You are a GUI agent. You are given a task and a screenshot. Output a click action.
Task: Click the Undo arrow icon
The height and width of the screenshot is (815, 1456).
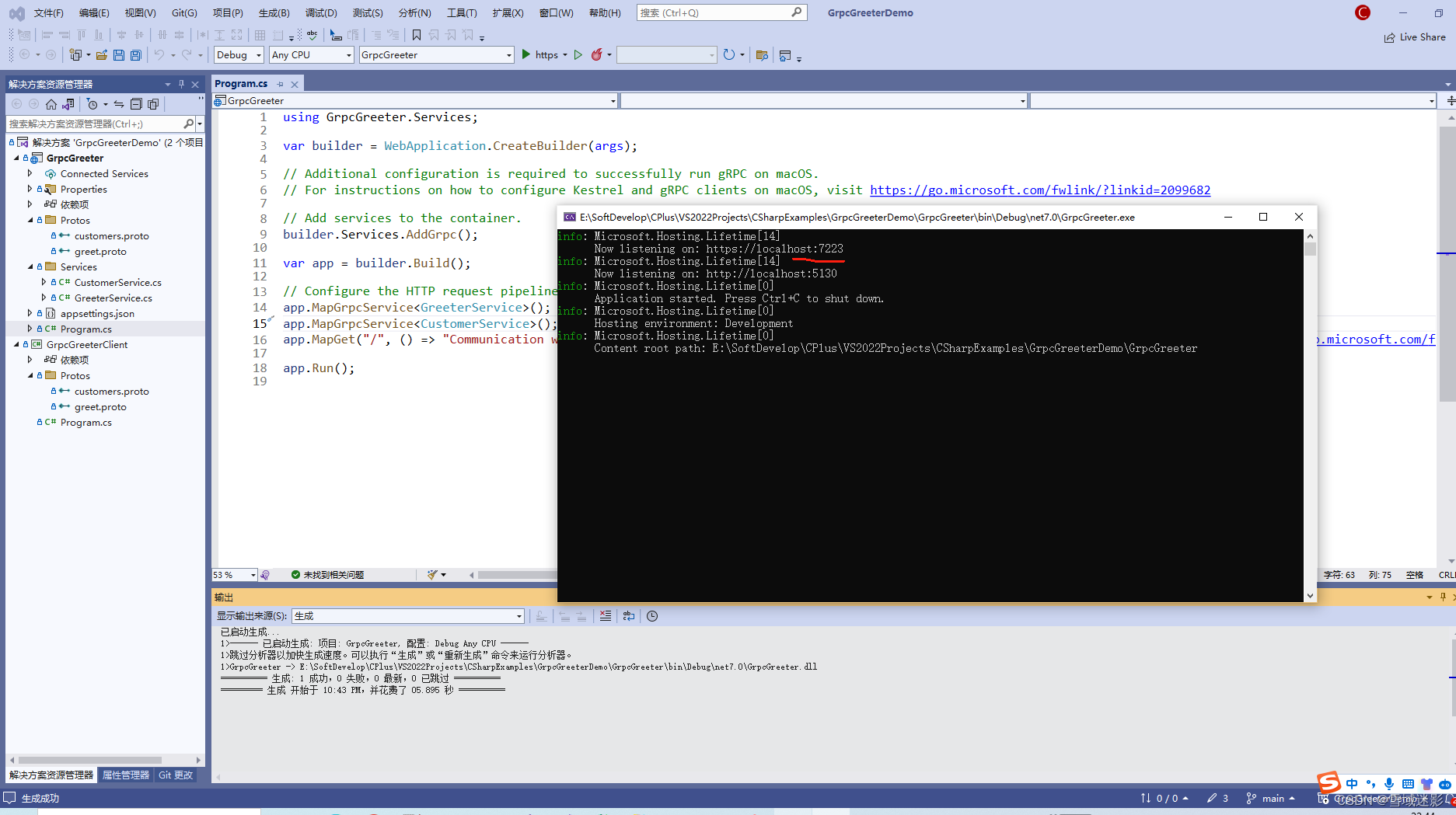pyautogui.click(x=159, y=55)
